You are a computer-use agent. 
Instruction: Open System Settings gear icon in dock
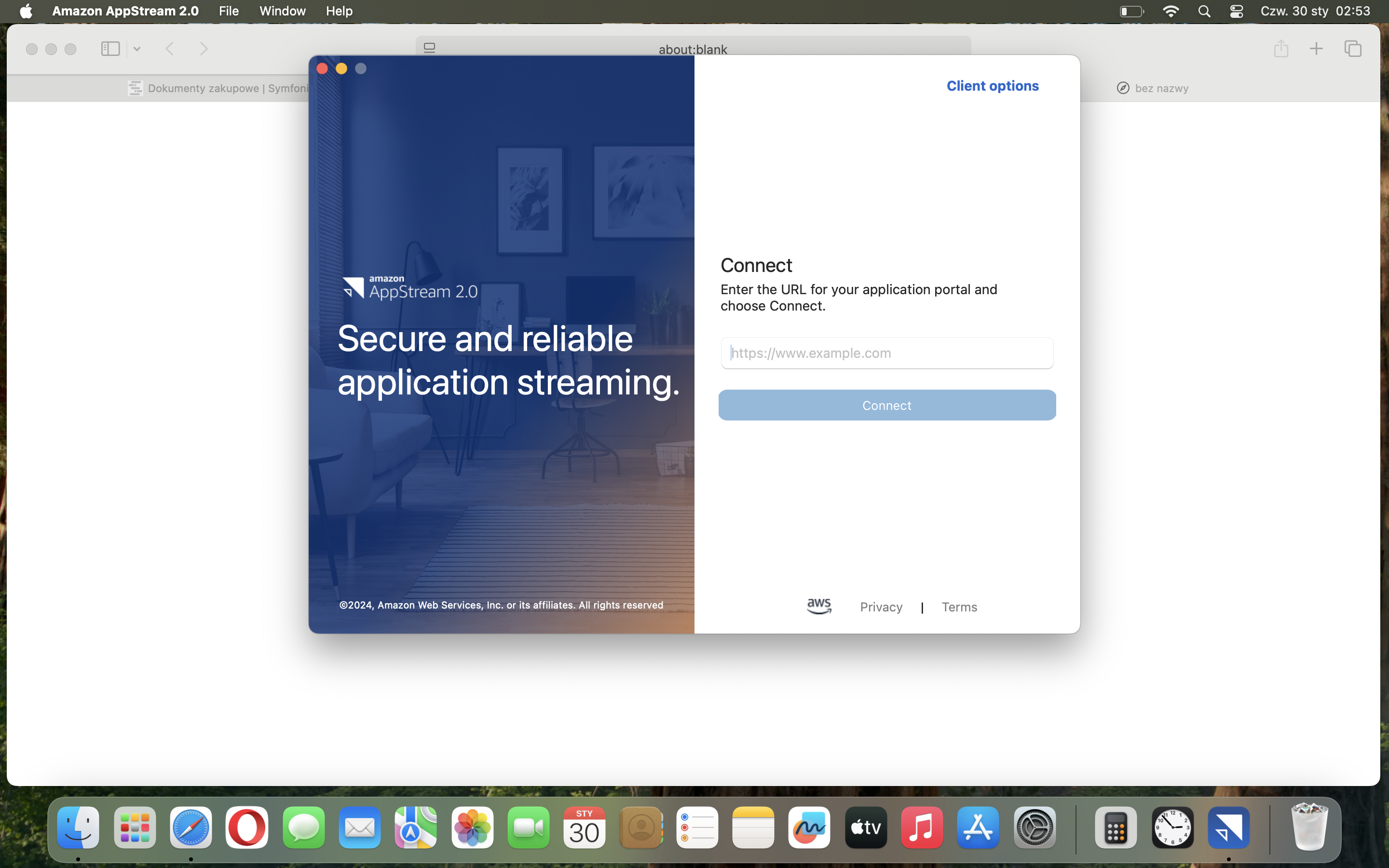(1035, 827)
